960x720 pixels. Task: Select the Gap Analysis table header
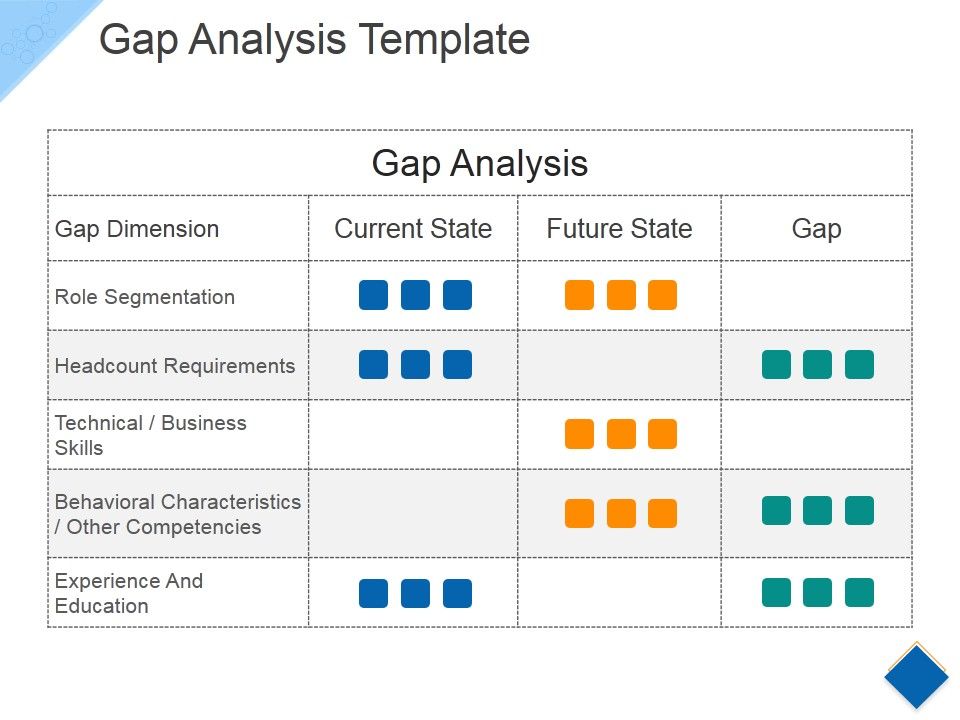click(480, 163)
